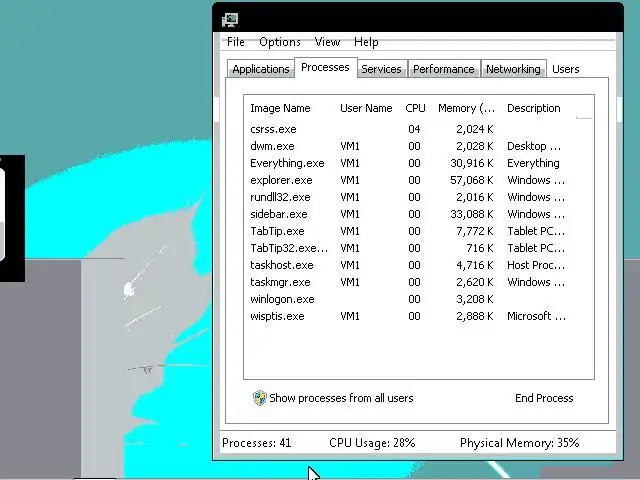This screenshot has height=480, width=640.
Task: Click the 30,916 K memory value
Action: [x=472, y=163]
